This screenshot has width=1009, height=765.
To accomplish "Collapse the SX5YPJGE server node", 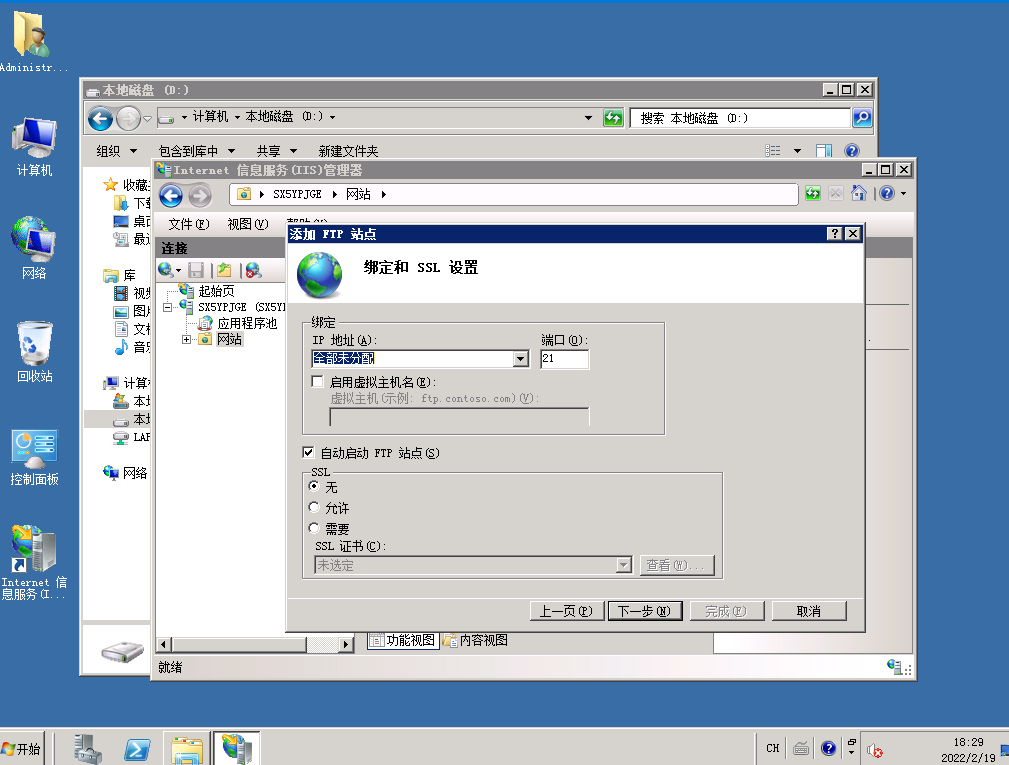I will 168,308.
